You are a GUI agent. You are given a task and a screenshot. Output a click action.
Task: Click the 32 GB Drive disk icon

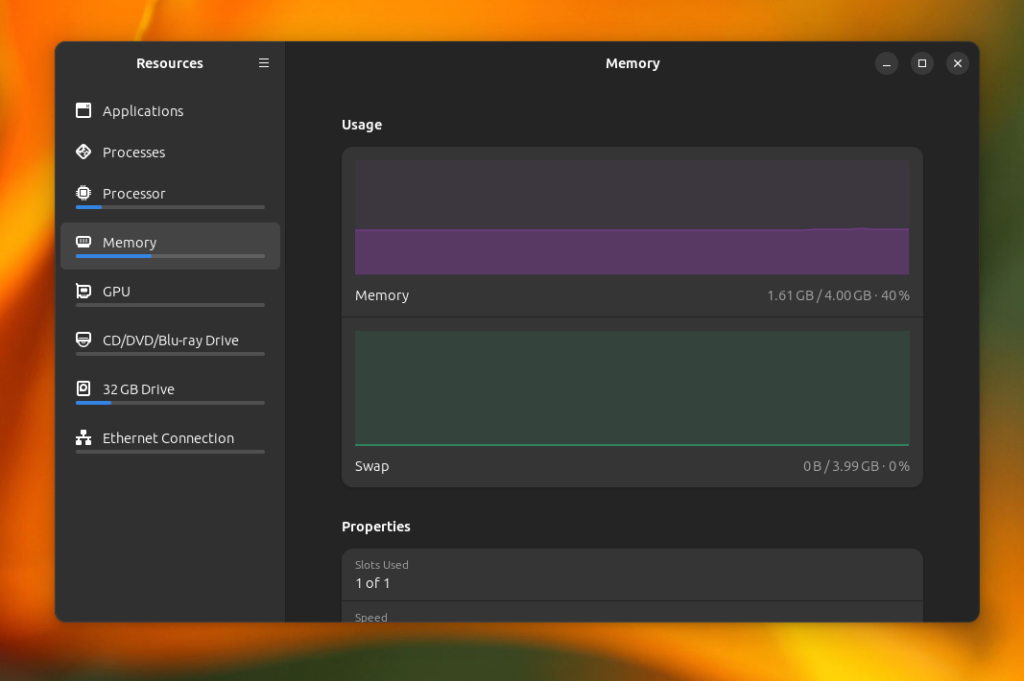(x=84, y=388)
